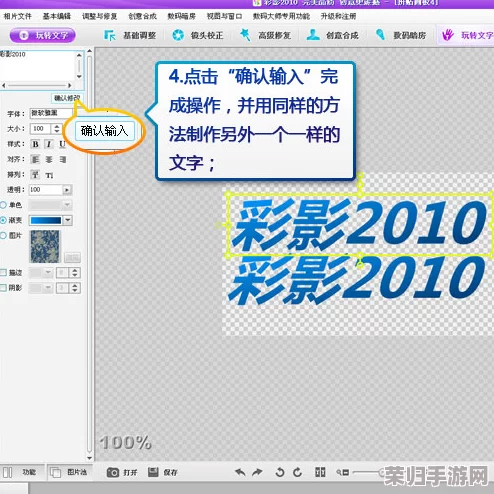
Task: Open the 镜头校正 lens correction tool
Action: 198,35
